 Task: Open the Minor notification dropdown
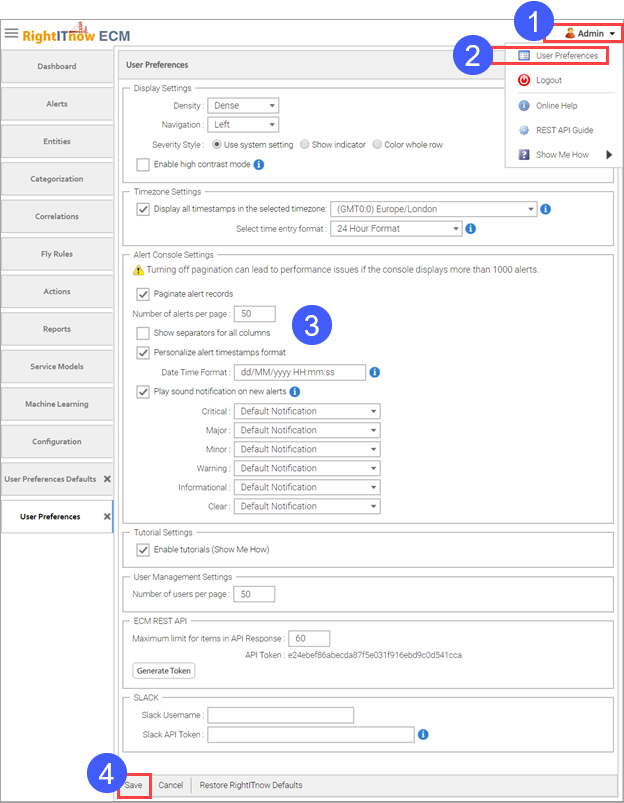[x=307, y=449]
